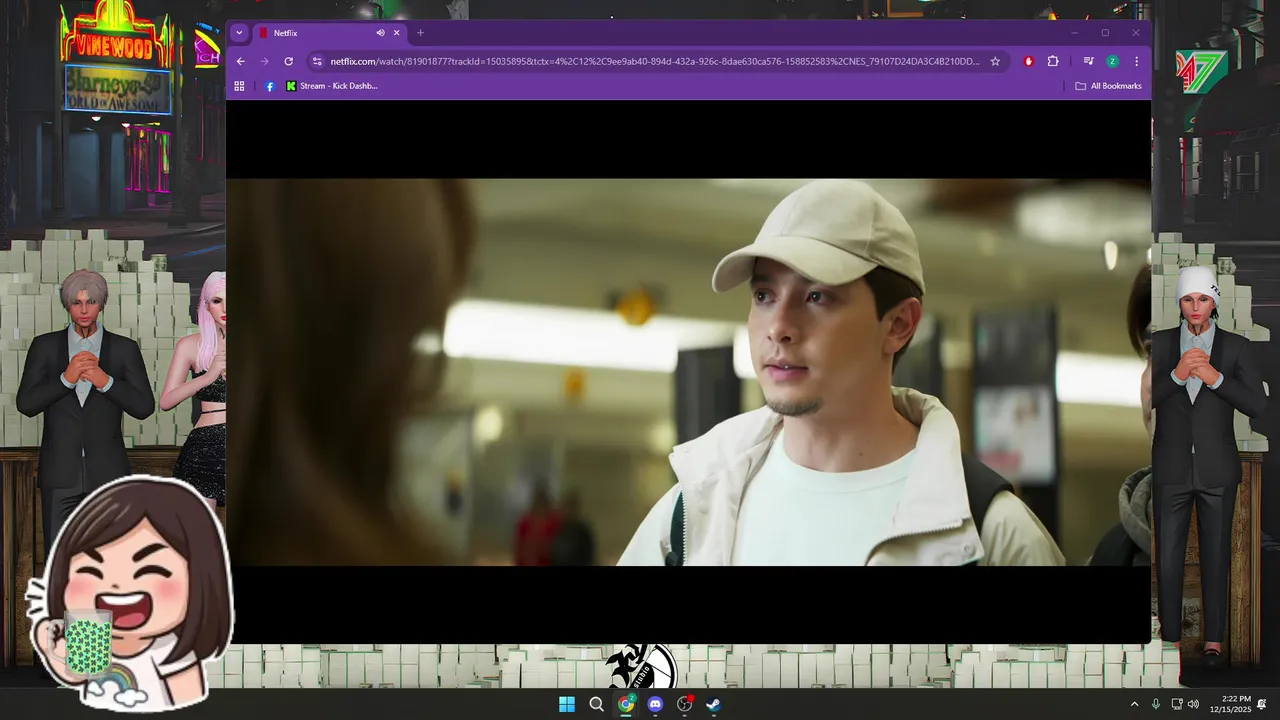
Task: Go back to the previous page
Action: 240,61
